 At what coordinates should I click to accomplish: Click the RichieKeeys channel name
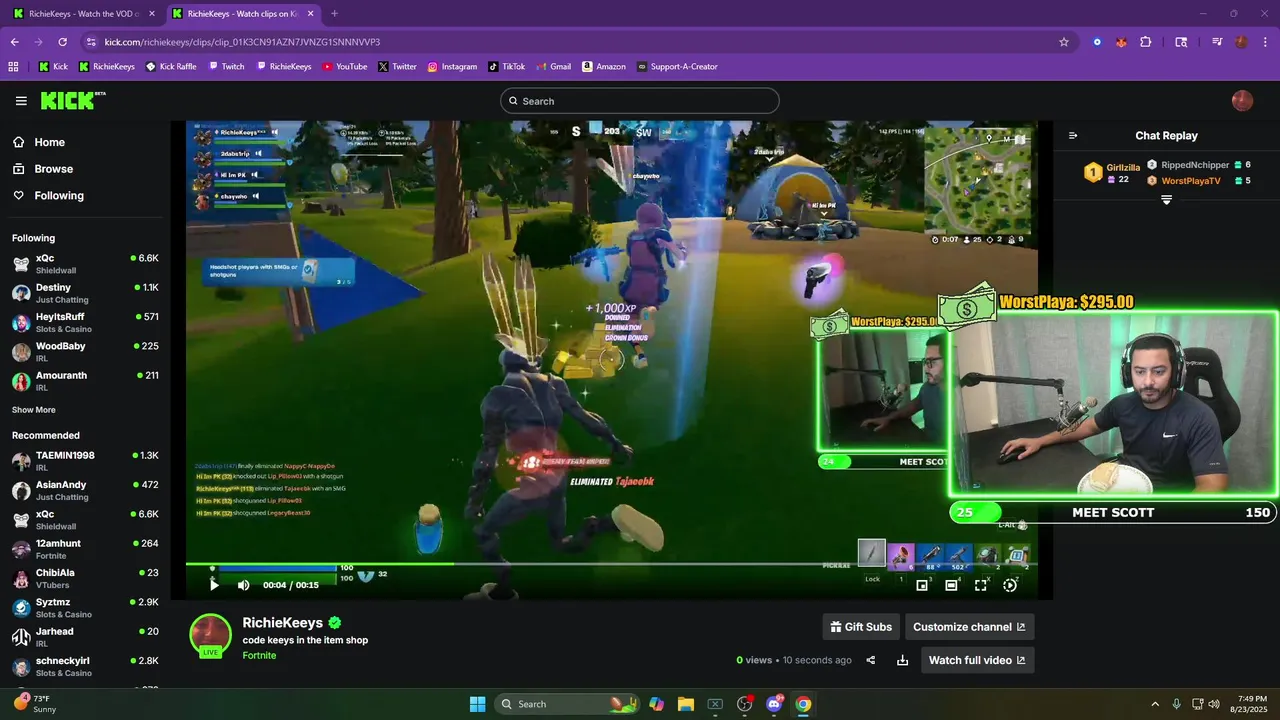283,622
